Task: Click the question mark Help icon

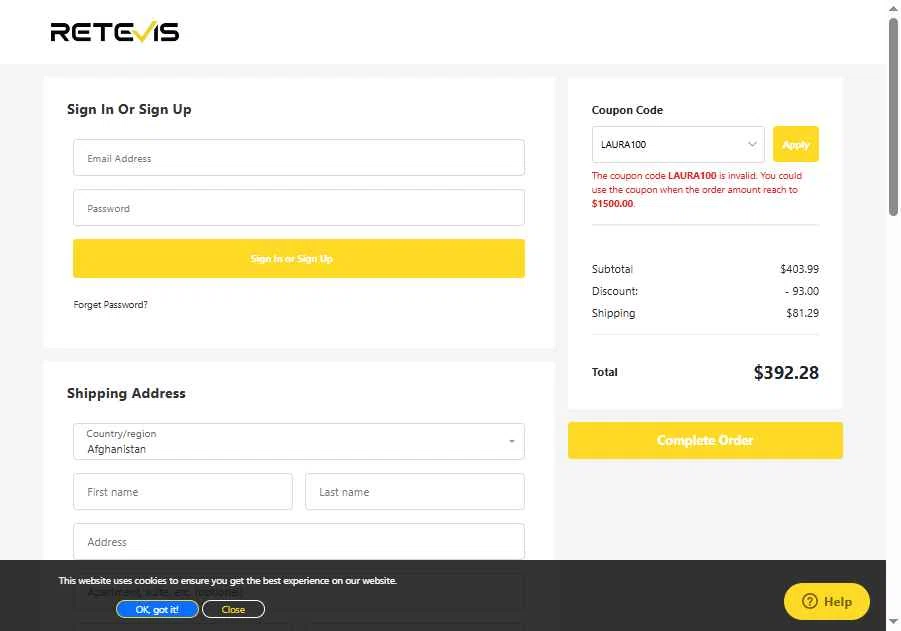Action: click(x=810, y=602)
